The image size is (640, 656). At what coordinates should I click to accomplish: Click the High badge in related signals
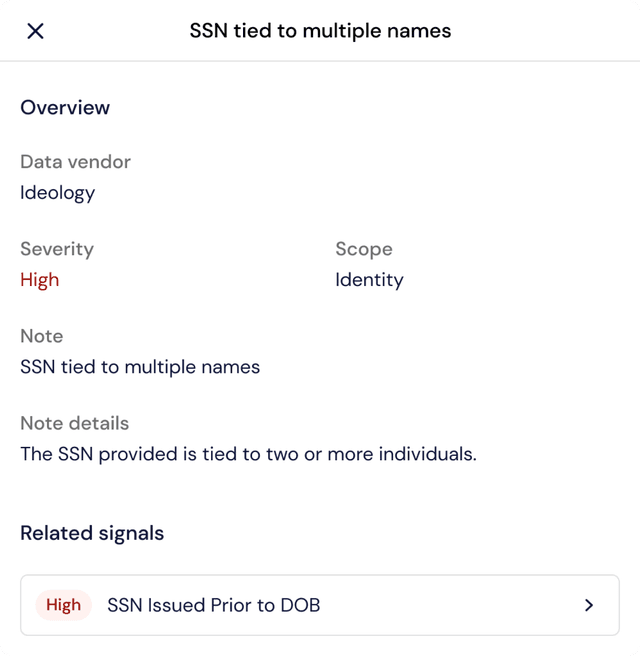point(64,605)
